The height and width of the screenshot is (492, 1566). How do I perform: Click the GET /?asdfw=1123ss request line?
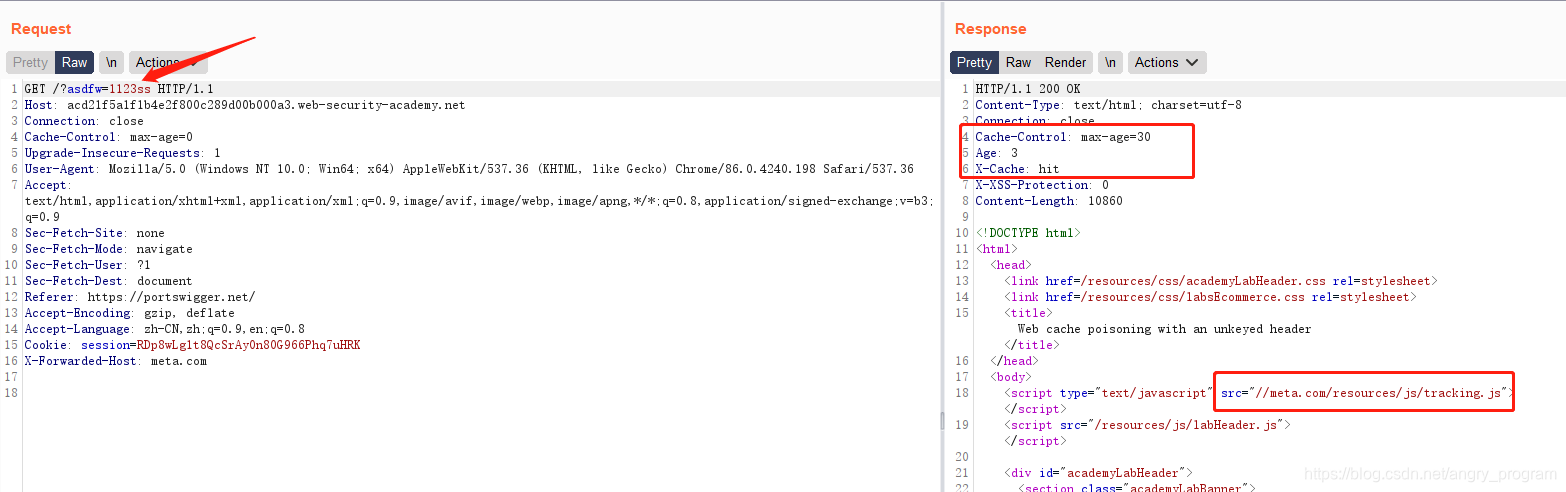point(119,89)
